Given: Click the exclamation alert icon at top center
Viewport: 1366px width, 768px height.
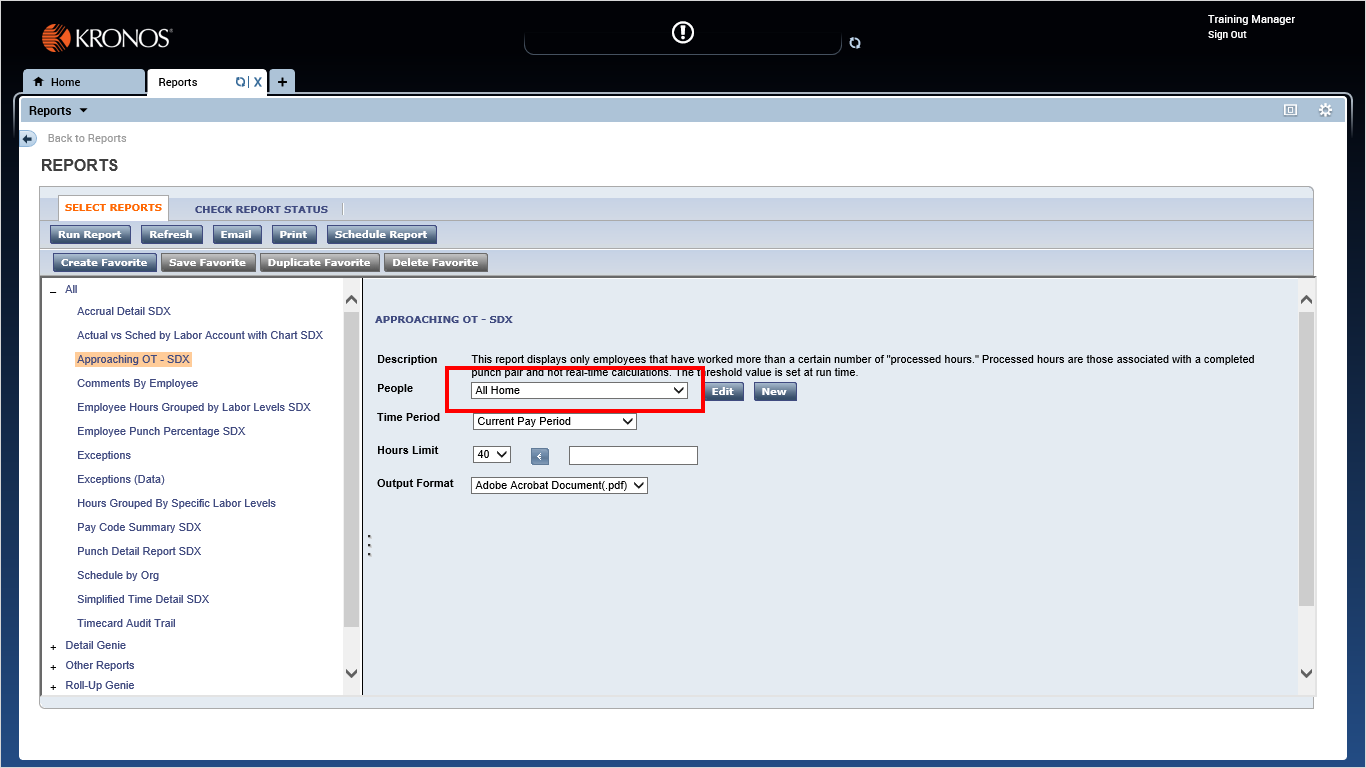Looking at the screenshot, I should [x=683, y=32].
